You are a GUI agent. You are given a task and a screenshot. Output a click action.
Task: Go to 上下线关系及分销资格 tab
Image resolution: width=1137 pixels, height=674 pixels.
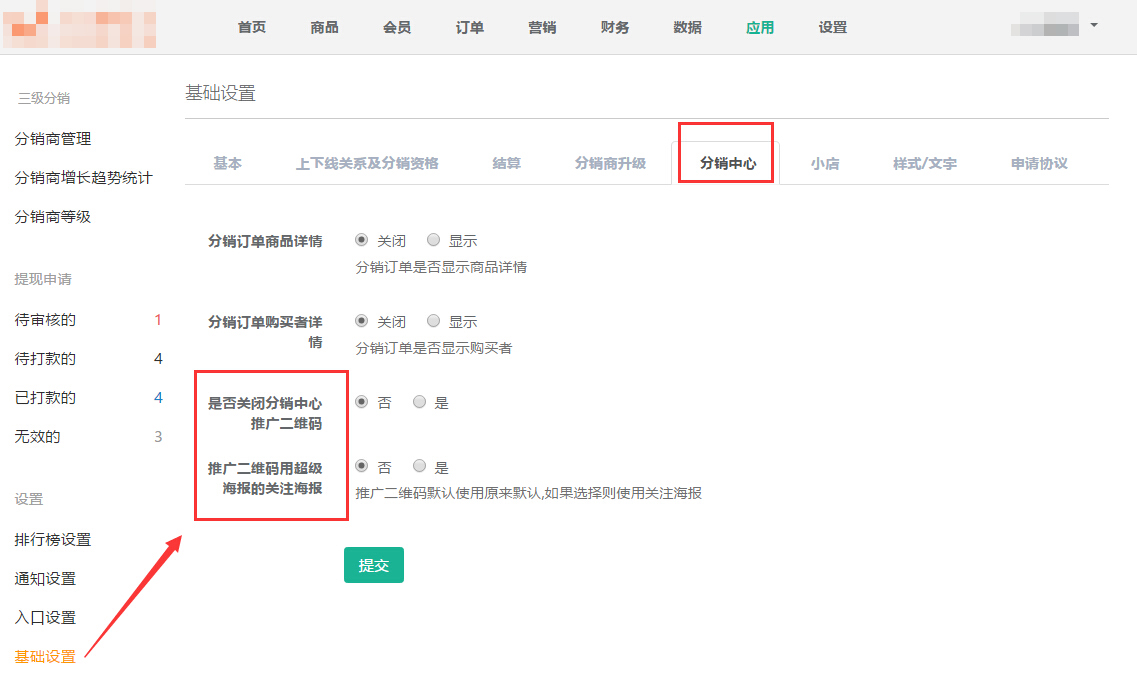tap(367, 163)
